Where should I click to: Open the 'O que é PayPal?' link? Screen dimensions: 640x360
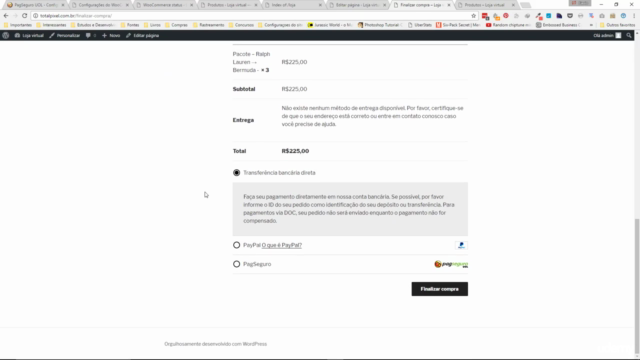(282, 245)
